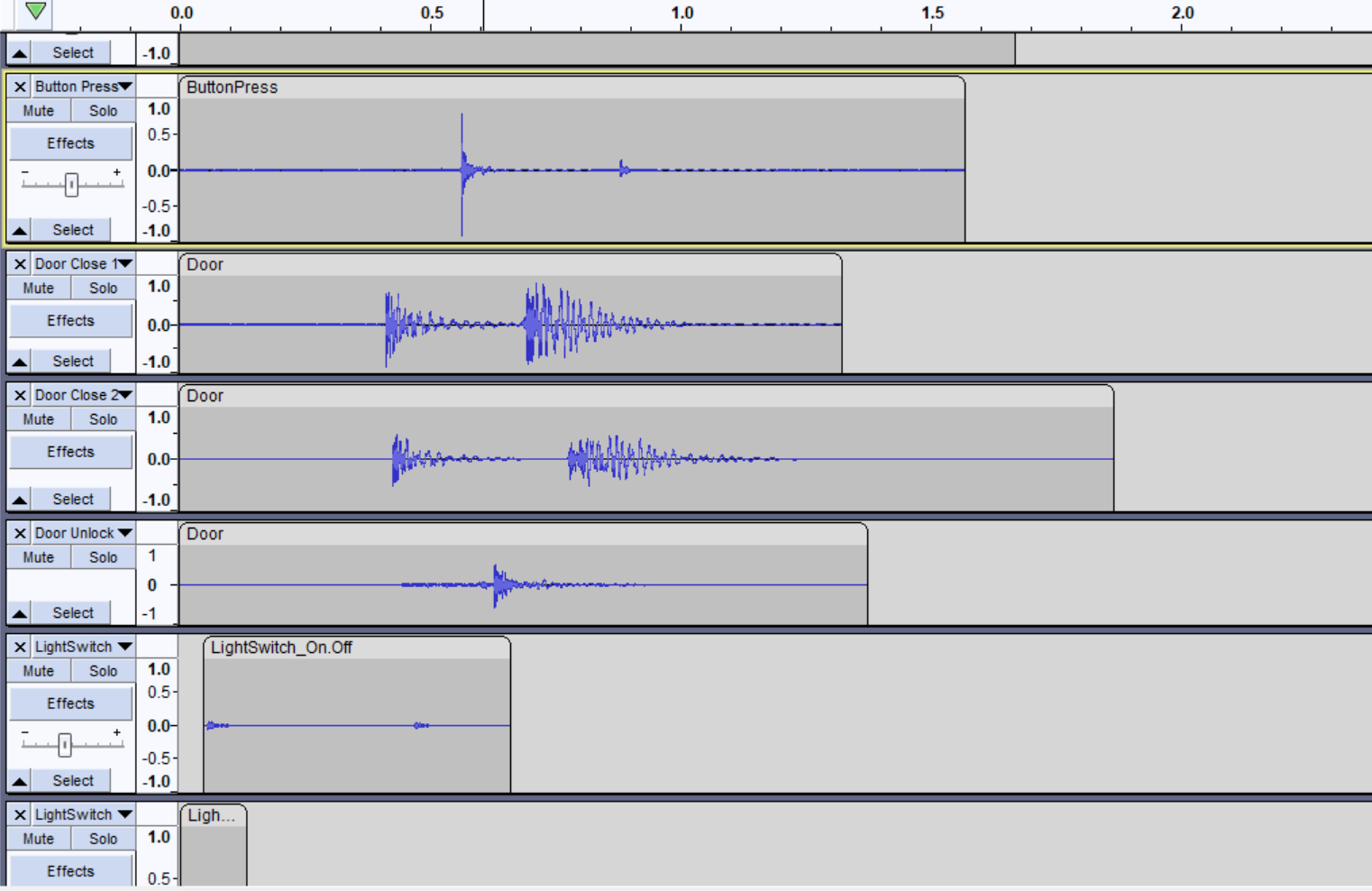Image resolution: width=1372 pixels, height=891 pixels.
Task: Click Select on the Door Unlock track
Action: point(72,612)
